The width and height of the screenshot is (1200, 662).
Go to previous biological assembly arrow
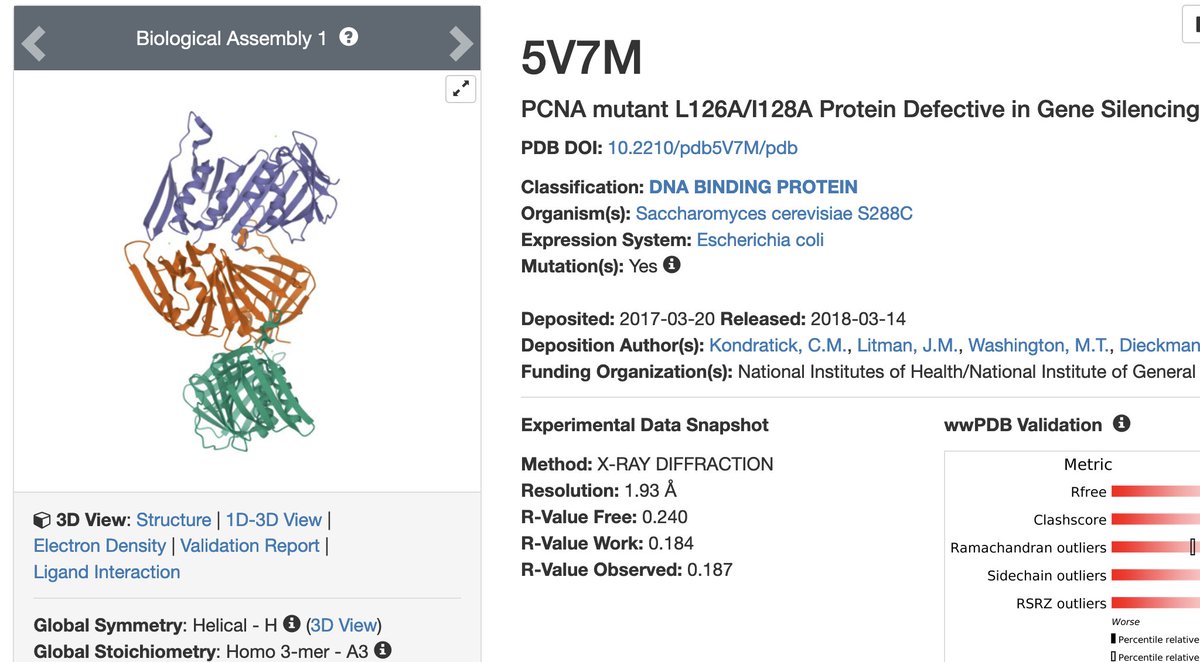pyautogui.click(x=34, y=43)
